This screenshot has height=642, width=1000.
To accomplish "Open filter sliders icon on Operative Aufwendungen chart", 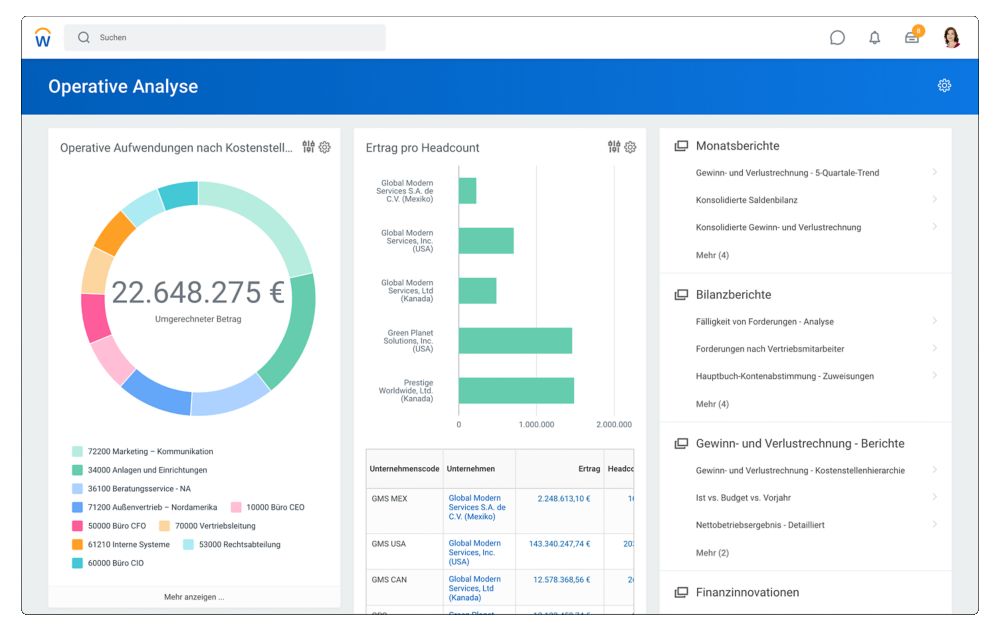I will [308, 147].
